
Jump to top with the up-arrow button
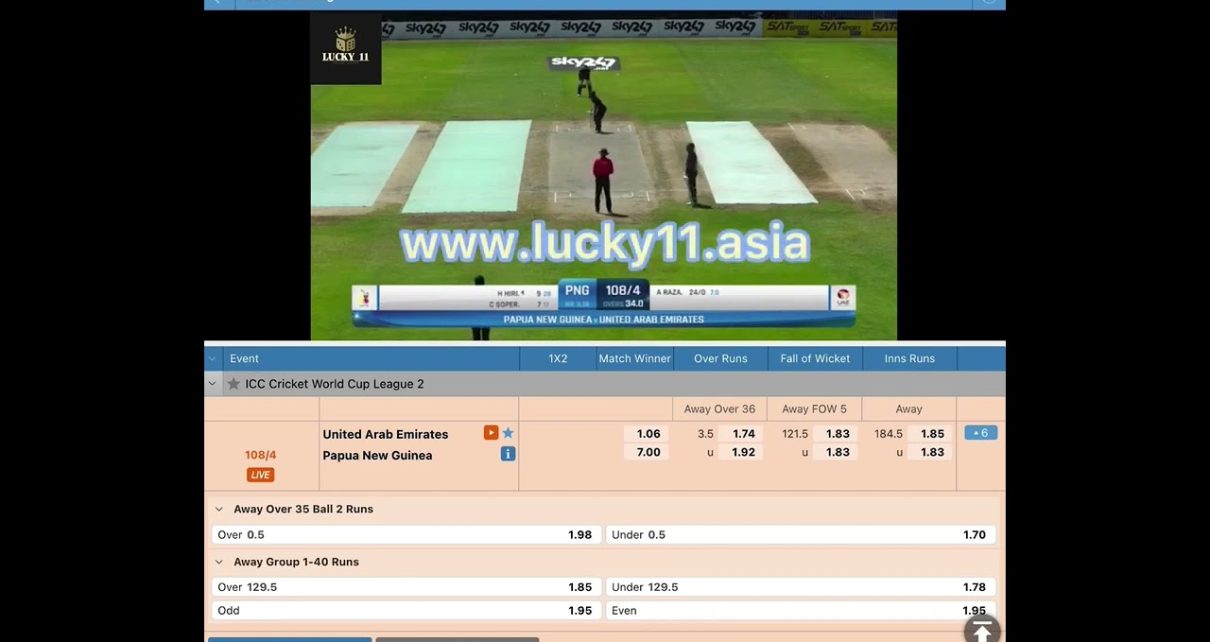tap(982, 630)
